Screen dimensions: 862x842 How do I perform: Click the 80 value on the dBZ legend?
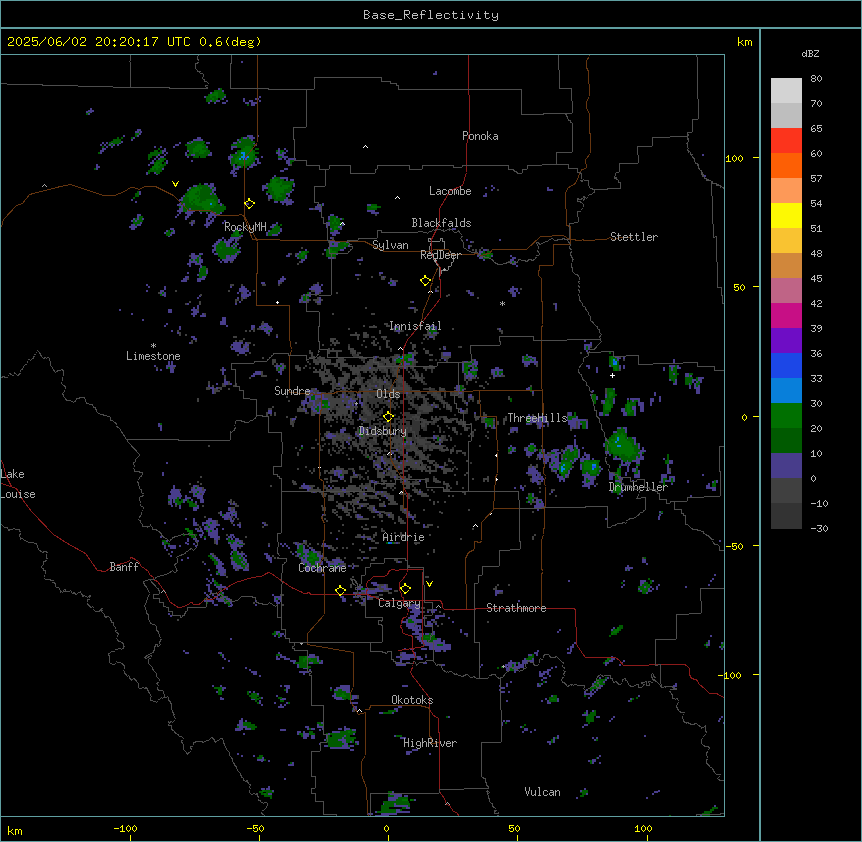816,79
